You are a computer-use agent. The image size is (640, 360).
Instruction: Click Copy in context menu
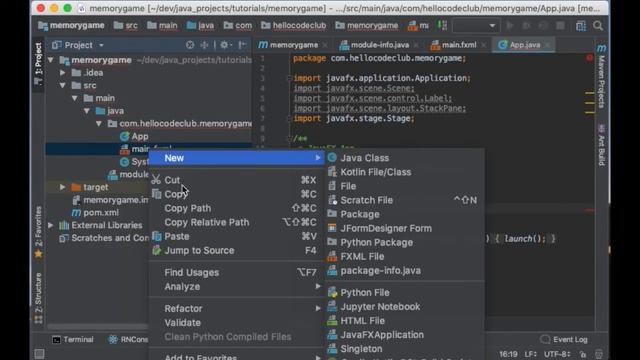coord(236,194)
